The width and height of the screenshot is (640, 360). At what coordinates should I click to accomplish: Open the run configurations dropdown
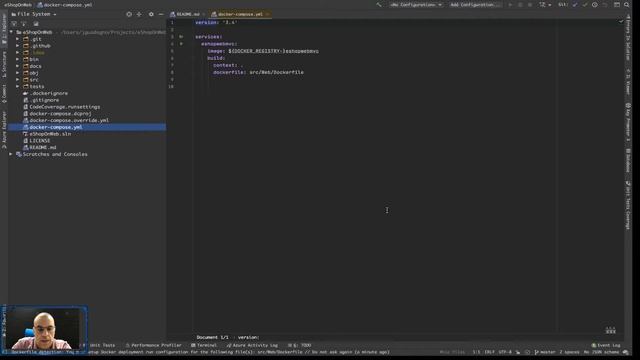[416, 5]
